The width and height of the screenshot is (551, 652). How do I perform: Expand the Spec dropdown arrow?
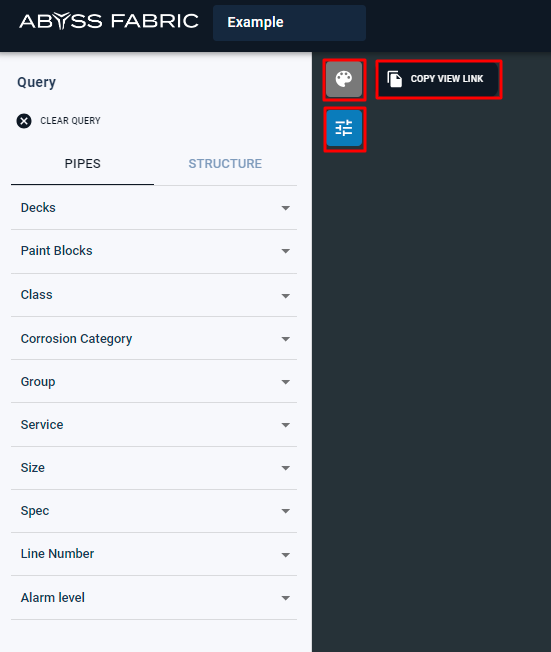[x=286, y=511]
